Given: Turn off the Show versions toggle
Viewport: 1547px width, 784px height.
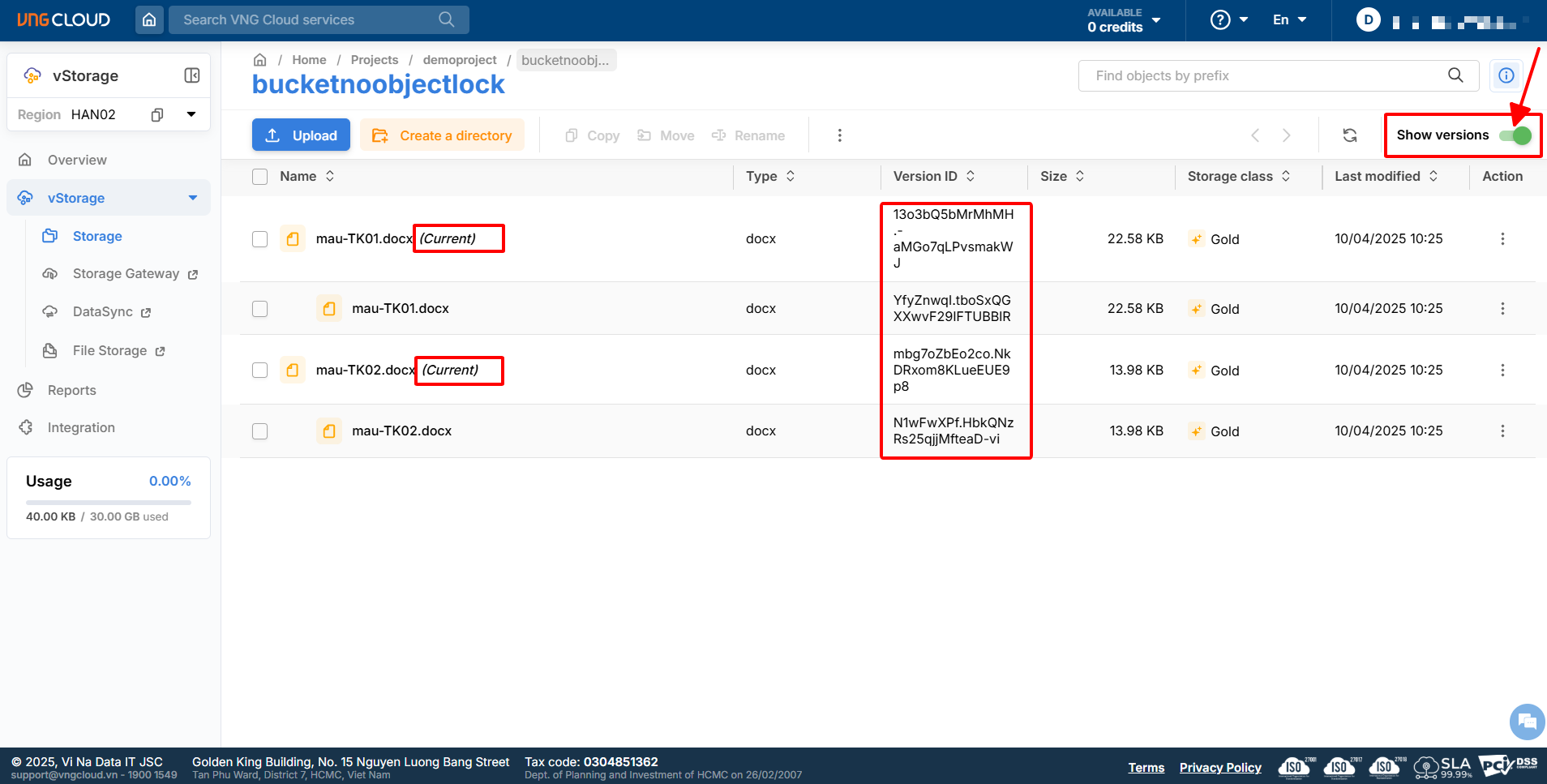Looking at the screenshot, I should (x=1515, y=135).
